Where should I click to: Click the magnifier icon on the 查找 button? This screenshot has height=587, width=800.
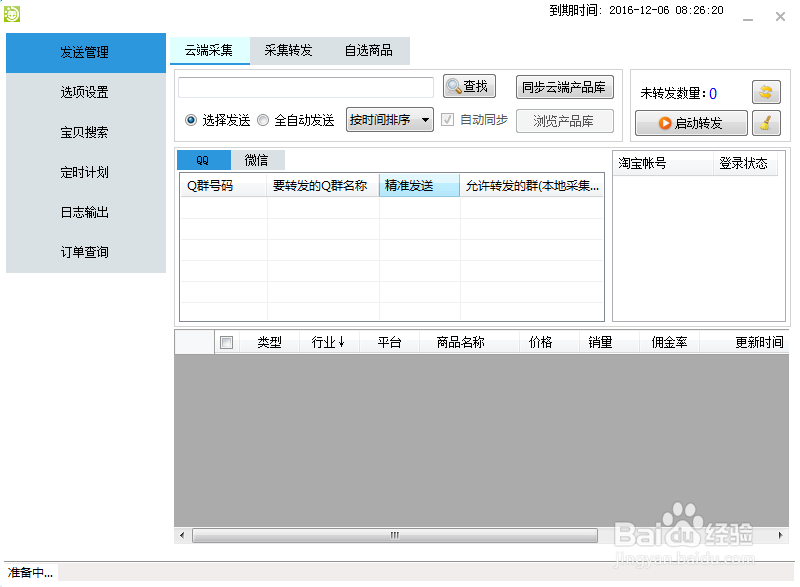click(x=455, y=85)
